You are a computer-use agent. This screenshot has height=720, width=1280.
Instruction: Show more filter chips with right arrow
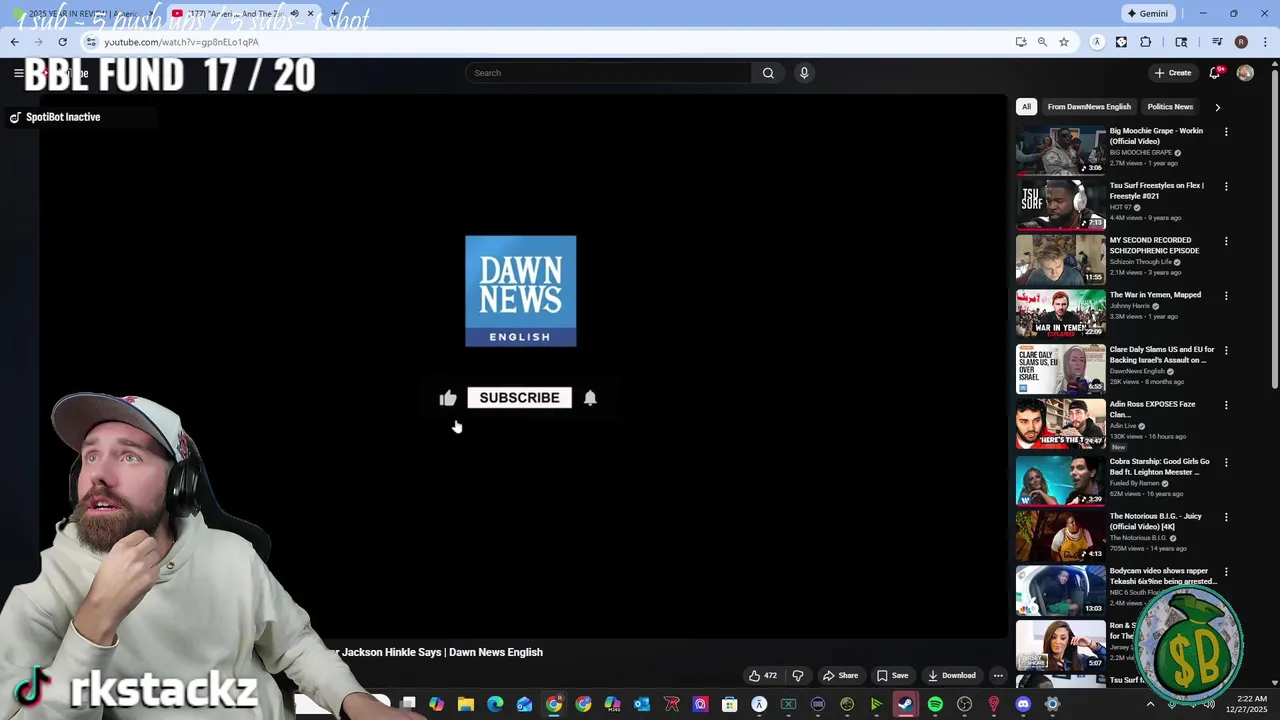click(x=1217, y=107)
